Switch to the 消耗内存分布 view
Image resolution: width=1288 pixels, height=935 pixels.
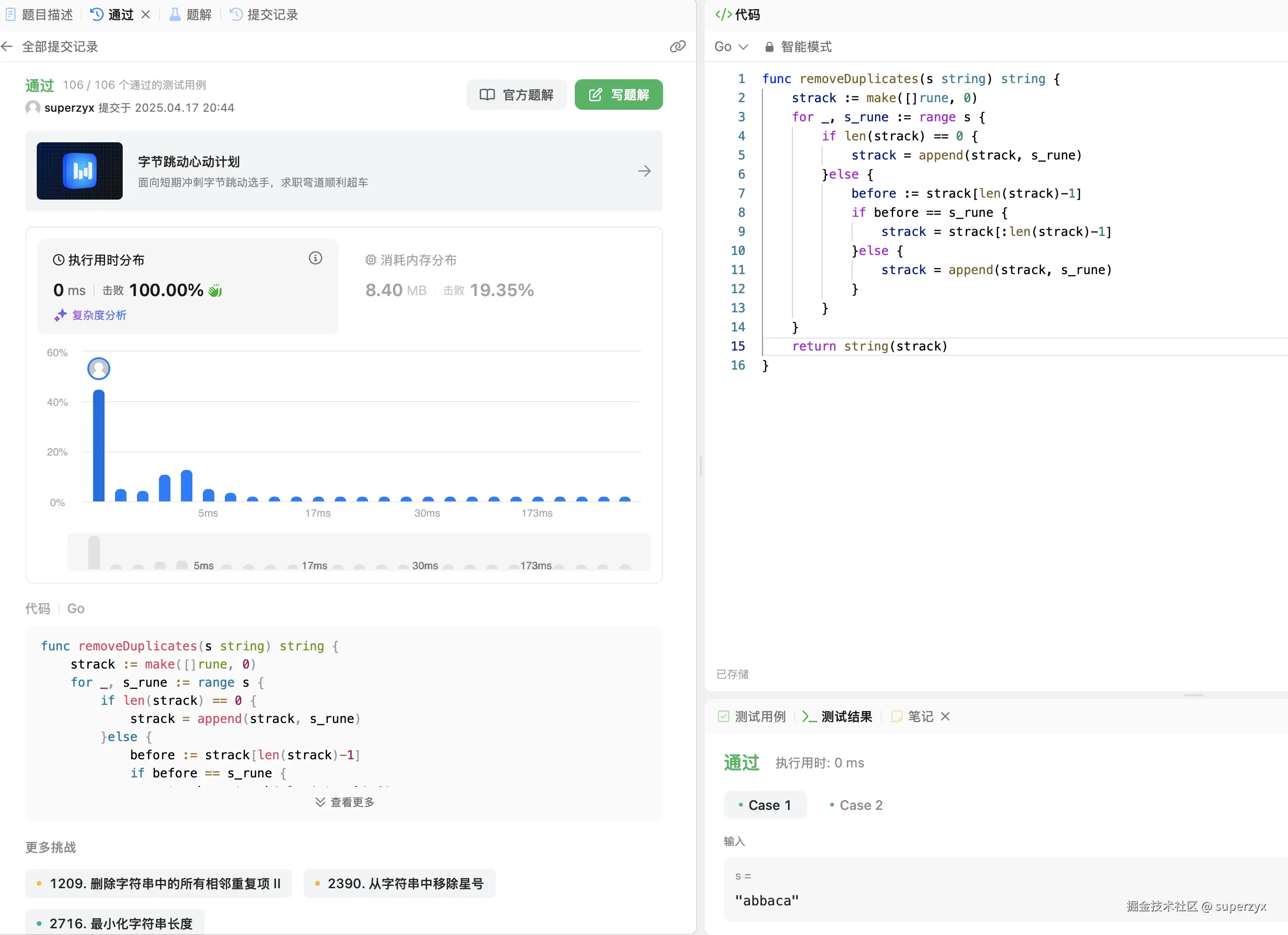click(411, 260)
